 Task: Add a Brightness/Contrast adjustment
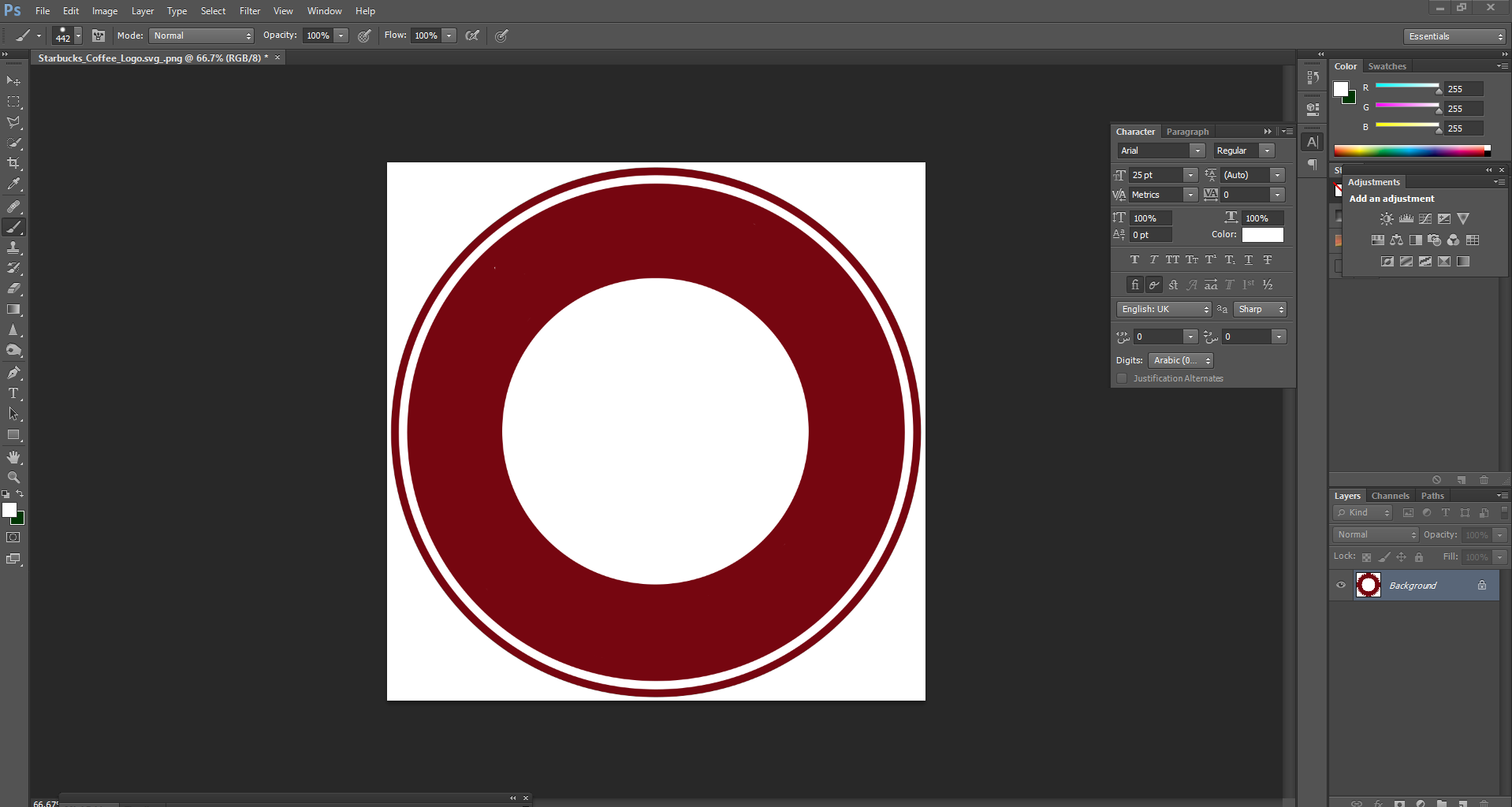[x=1387, y=218]
